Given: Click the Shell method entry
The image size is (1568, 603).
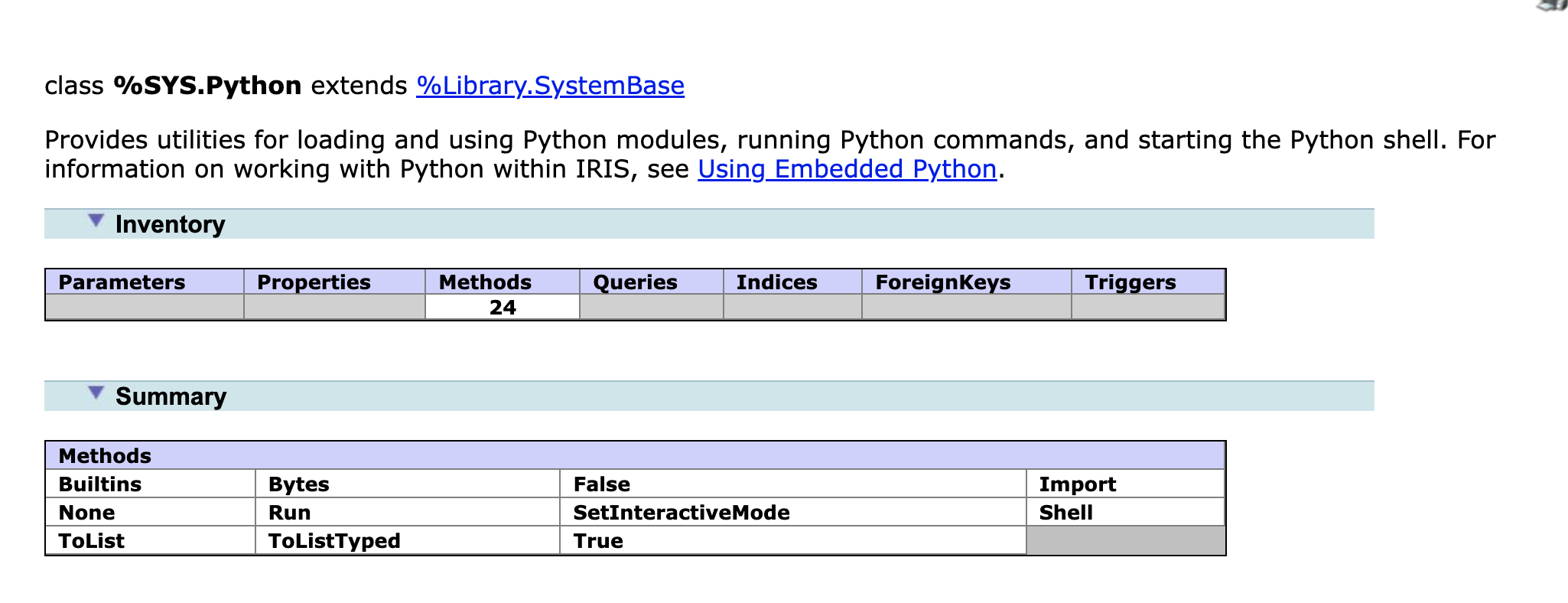Looking at the screenshot, I should (1065, 512).
